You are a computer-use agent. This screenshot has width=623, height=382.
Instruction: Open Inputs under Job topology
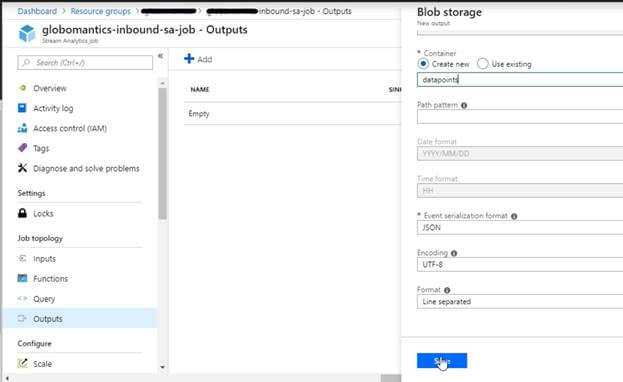click(44, 259)
